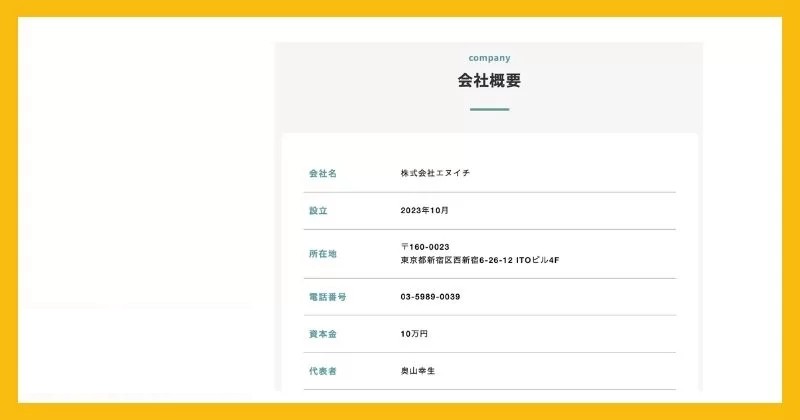Screen dimensions: 800x420
Task: Click the address line 東京都新宿区西新宿6-26-12
Action: [x=456, y=260]
